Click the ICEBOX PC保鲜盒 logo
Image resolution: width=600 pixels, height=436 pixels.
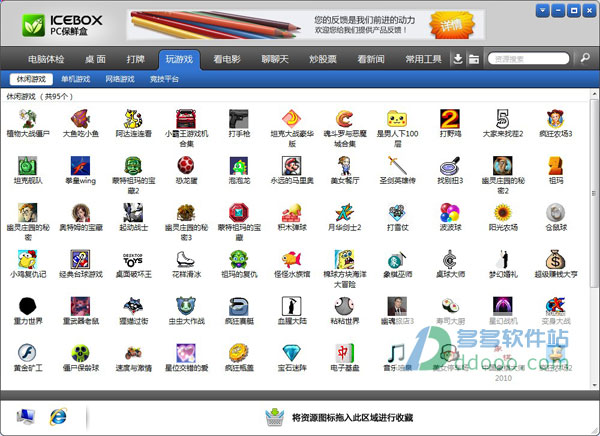(62, 25)
